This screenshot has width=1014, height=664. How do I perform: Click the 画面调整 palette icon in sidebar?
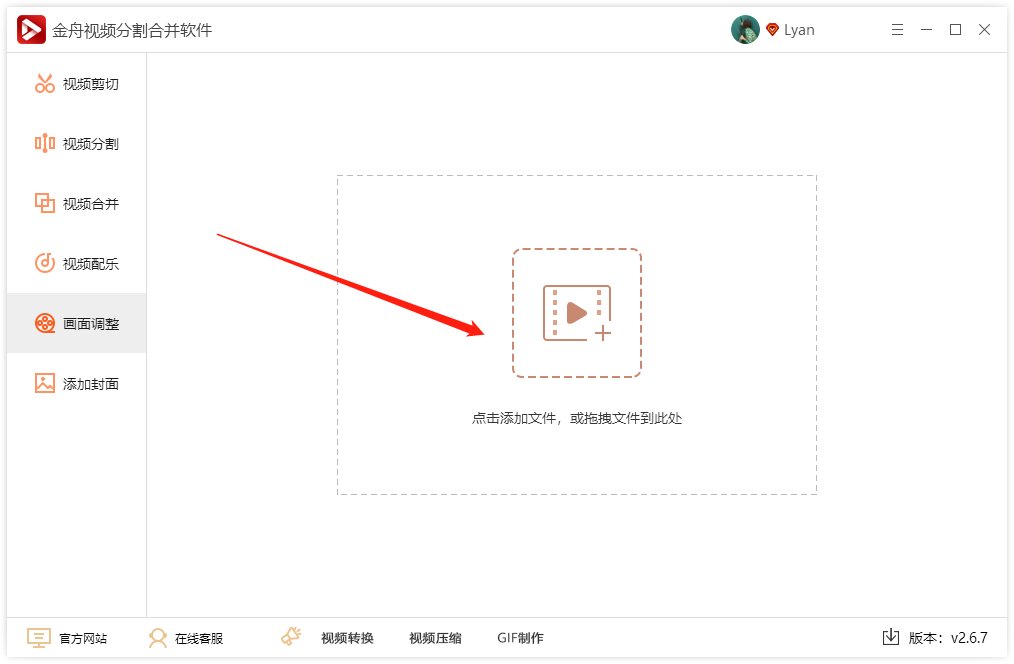point(44,322)
